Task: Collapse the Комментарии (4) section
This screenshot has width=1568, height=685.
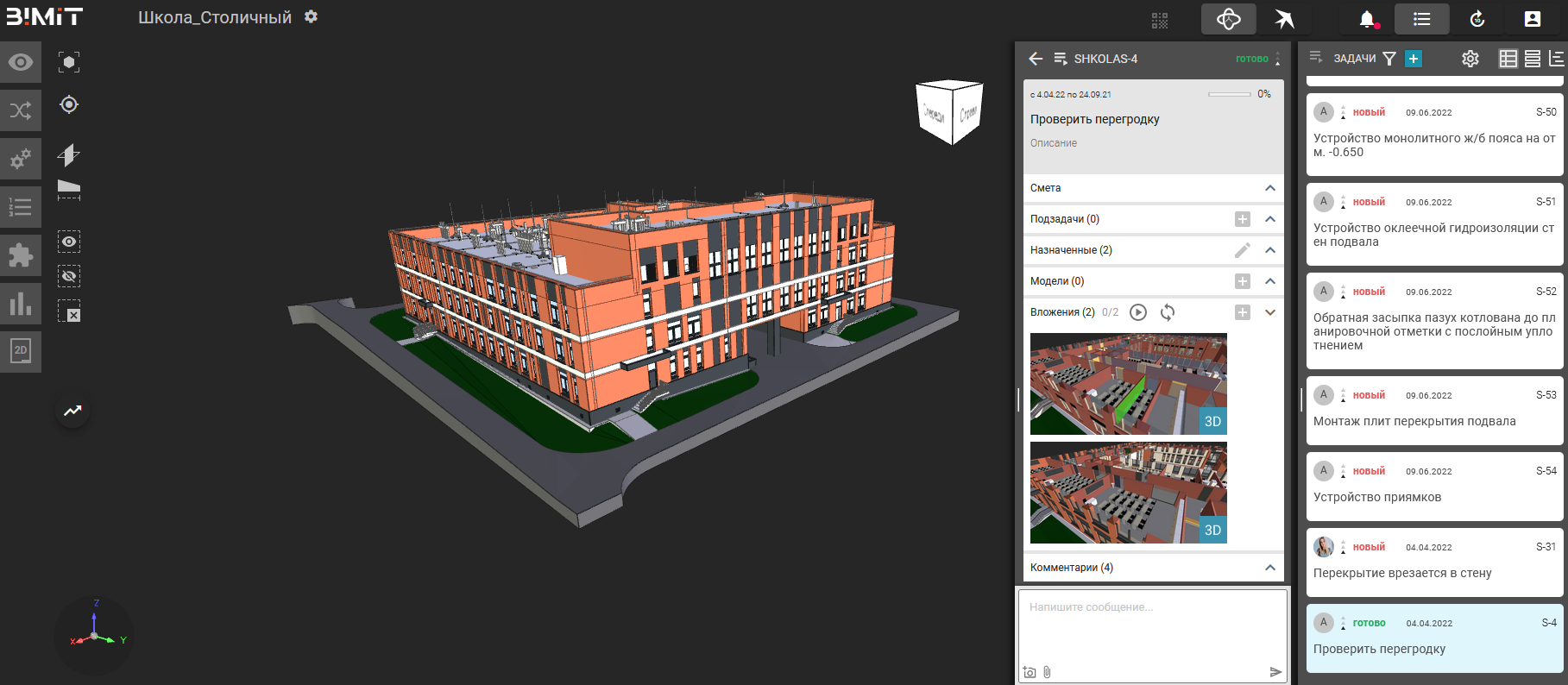Action: [1270, 568]
